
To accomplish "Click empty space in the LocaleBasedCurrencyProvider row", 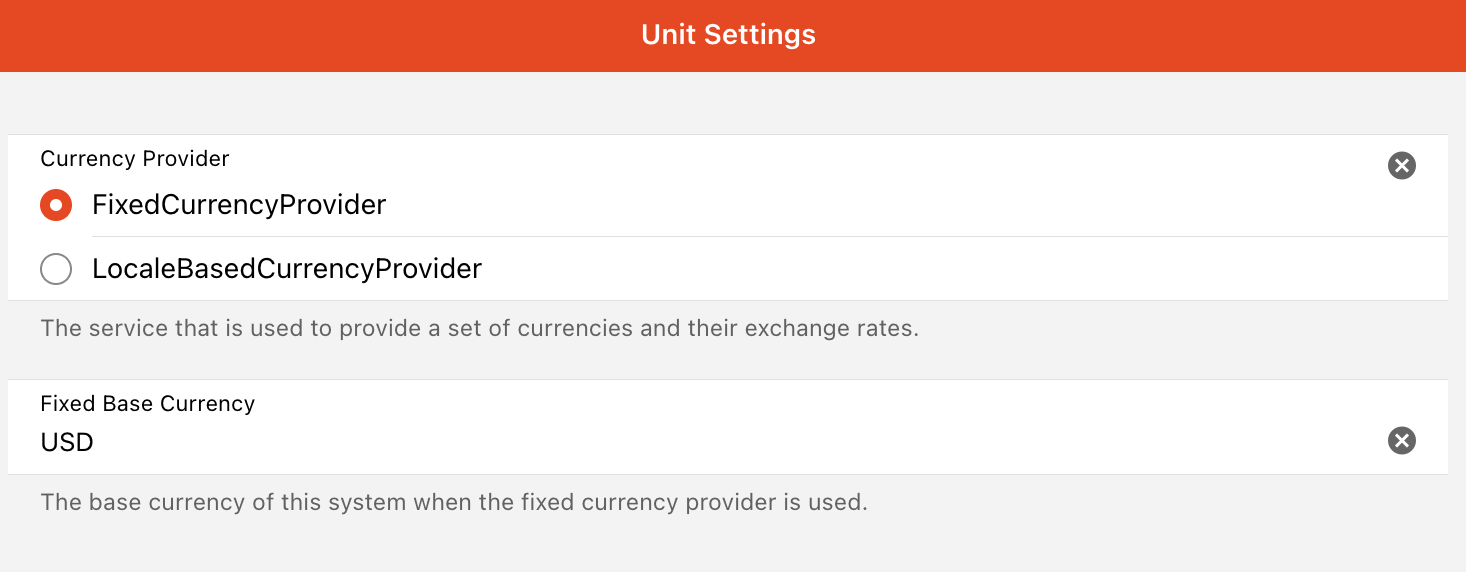I will click(900, 269).
